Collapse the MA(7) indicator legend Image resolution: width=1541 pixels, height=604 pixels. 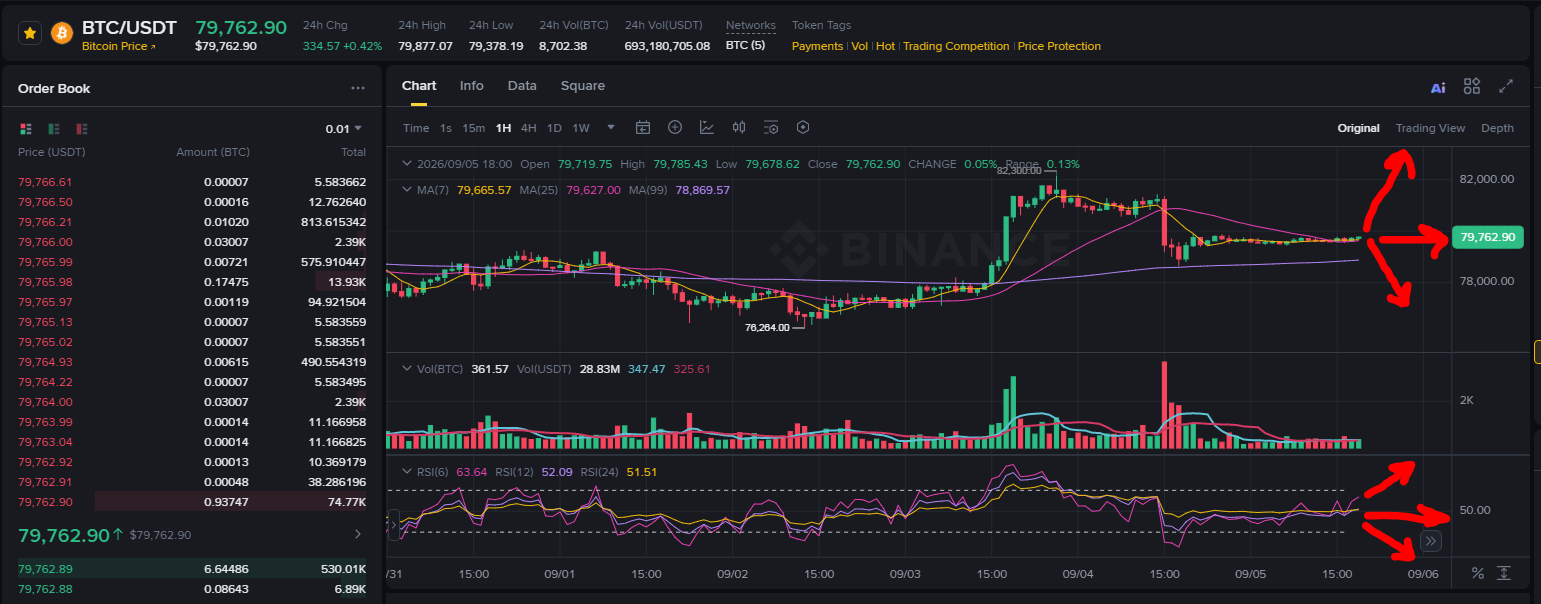pos(406,189)
